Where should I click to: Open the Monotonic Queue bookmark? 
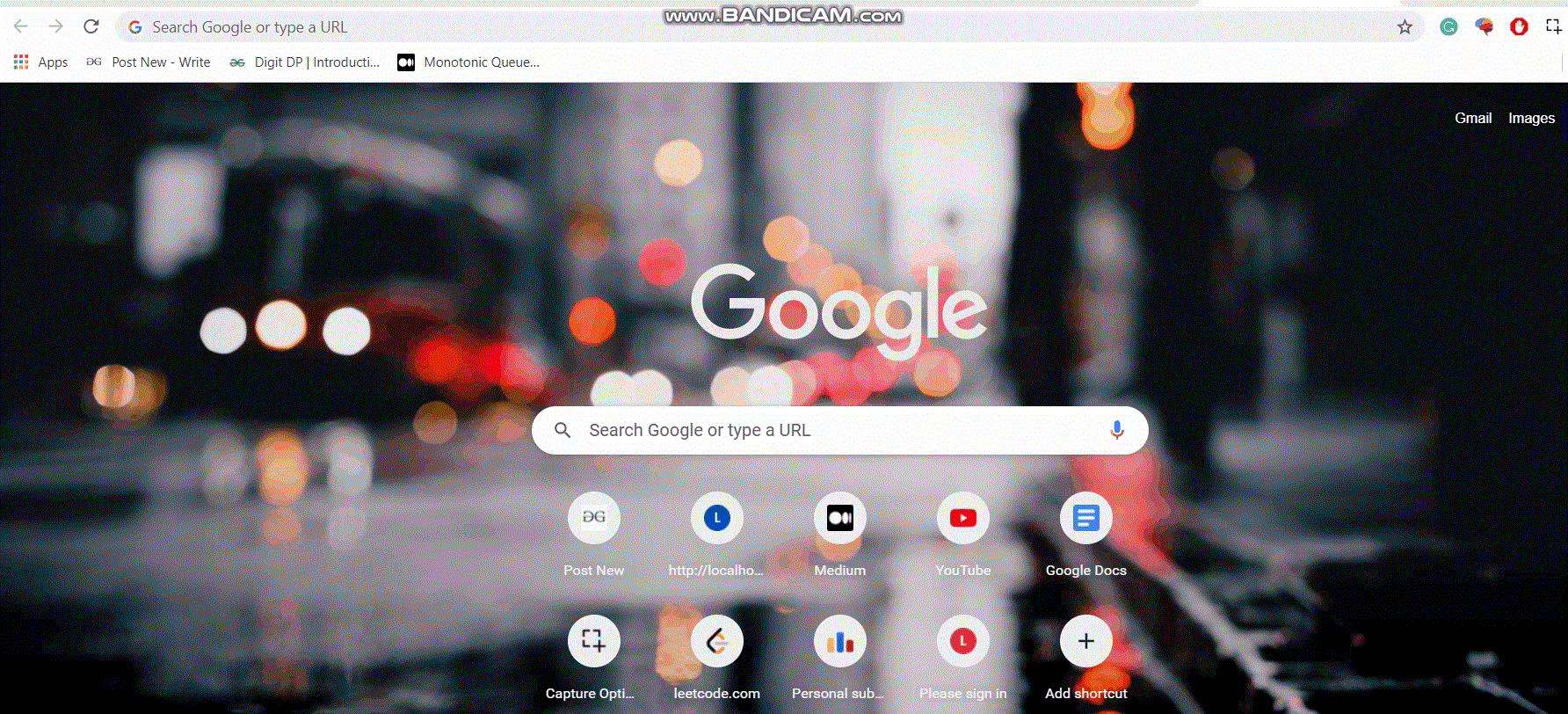[x=468, y=62]
